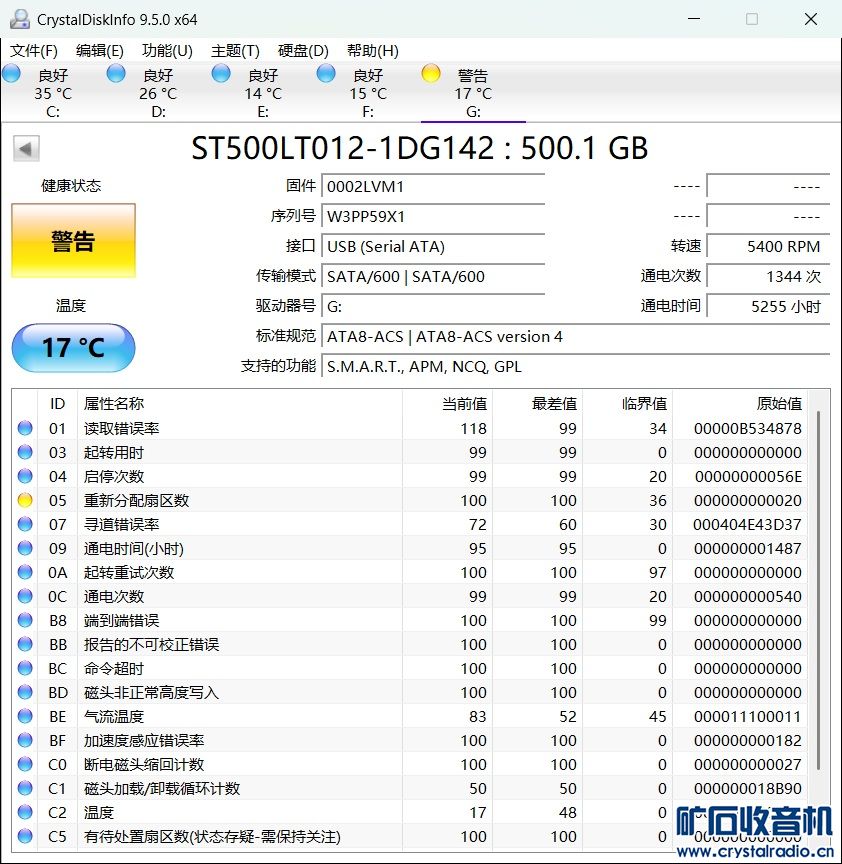Click status orb for attribute BE 气流温度
Viewport: 842px width, 864px height.
point(25,716)
